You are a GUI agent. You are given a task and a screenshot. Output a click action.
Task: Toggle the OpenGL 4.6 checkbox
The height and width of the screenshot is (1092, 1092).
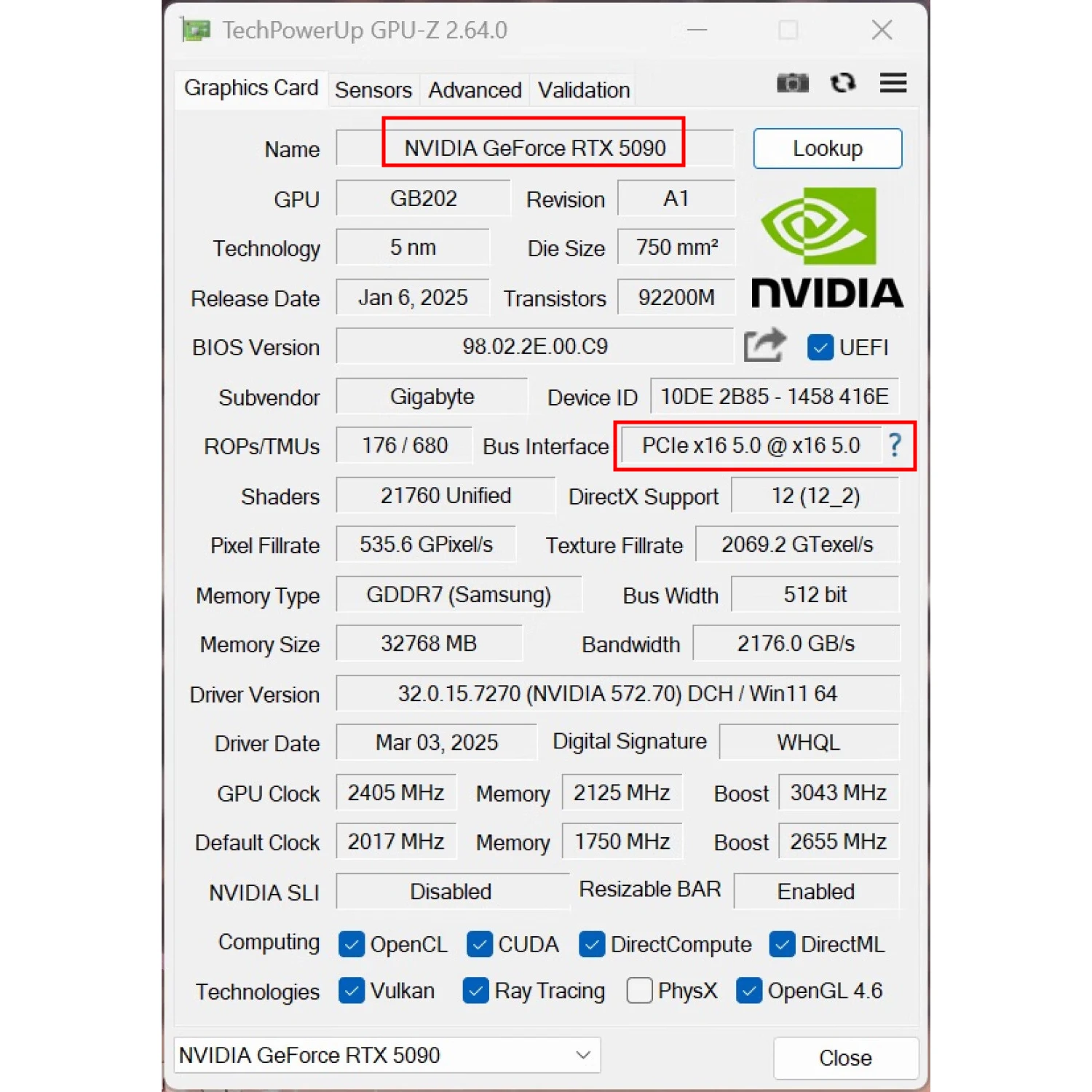click(749, 991)
